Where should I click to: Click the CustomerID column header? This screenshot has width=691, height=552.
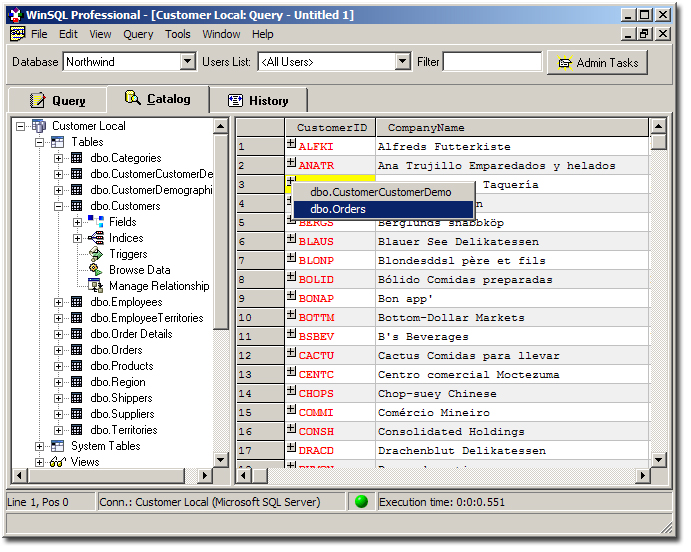point(330,128)
